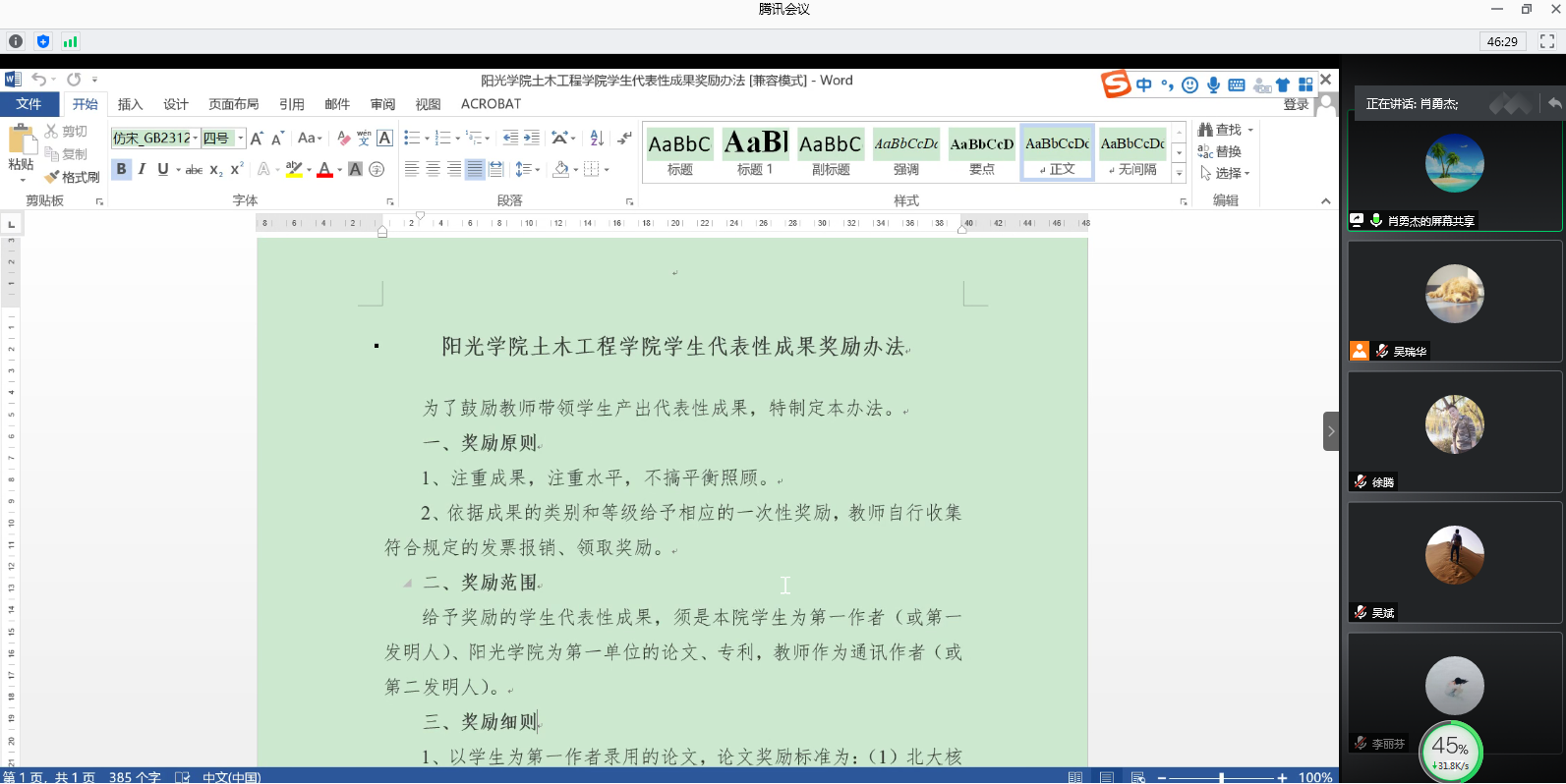This screenshot has height=784, width=1566.
Task: Align text right
Action: click(x=453, y=169)
